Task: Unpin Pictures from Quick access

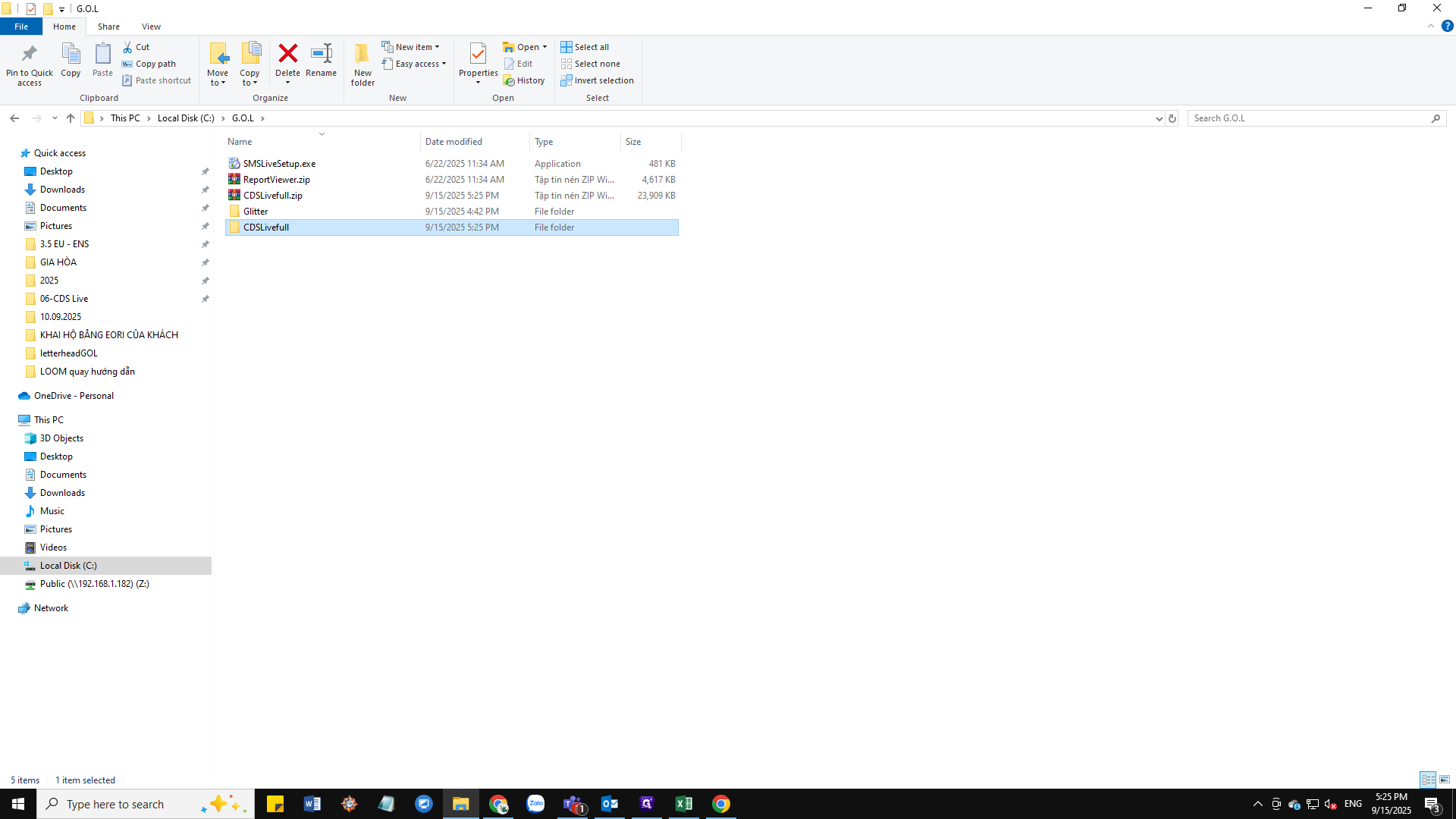Action: [x=206, y=226]
